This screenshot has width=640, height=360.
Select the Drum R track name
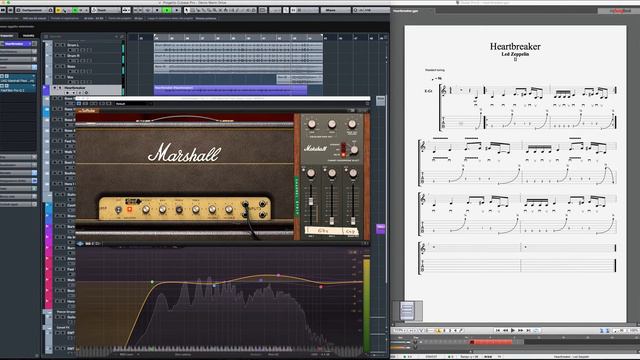73,56
